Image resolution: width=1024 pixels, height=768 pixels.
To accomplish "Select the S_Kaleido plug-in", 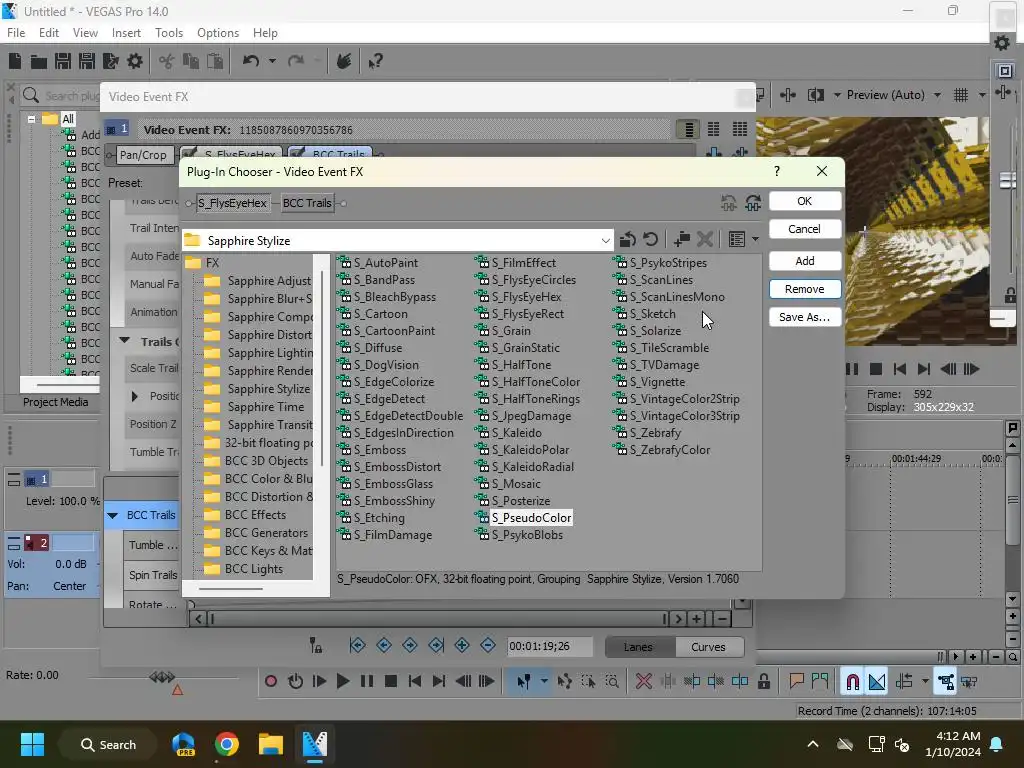I will (516, 433).
